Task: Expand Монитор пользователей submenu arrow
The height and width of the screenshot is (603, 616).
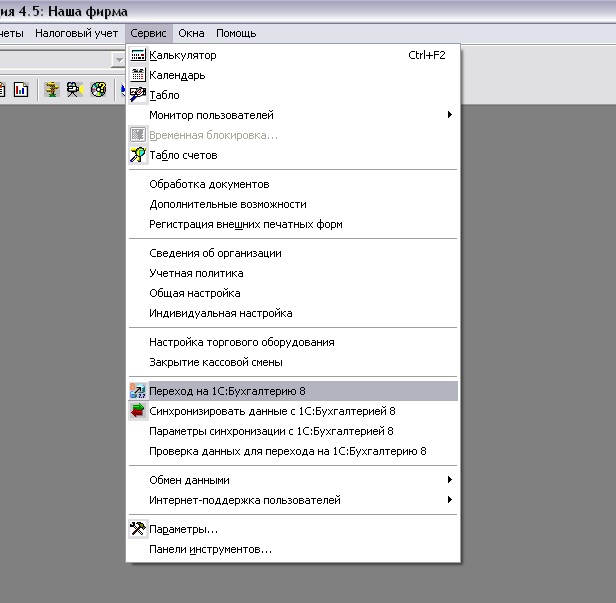Action: [449, 115]
